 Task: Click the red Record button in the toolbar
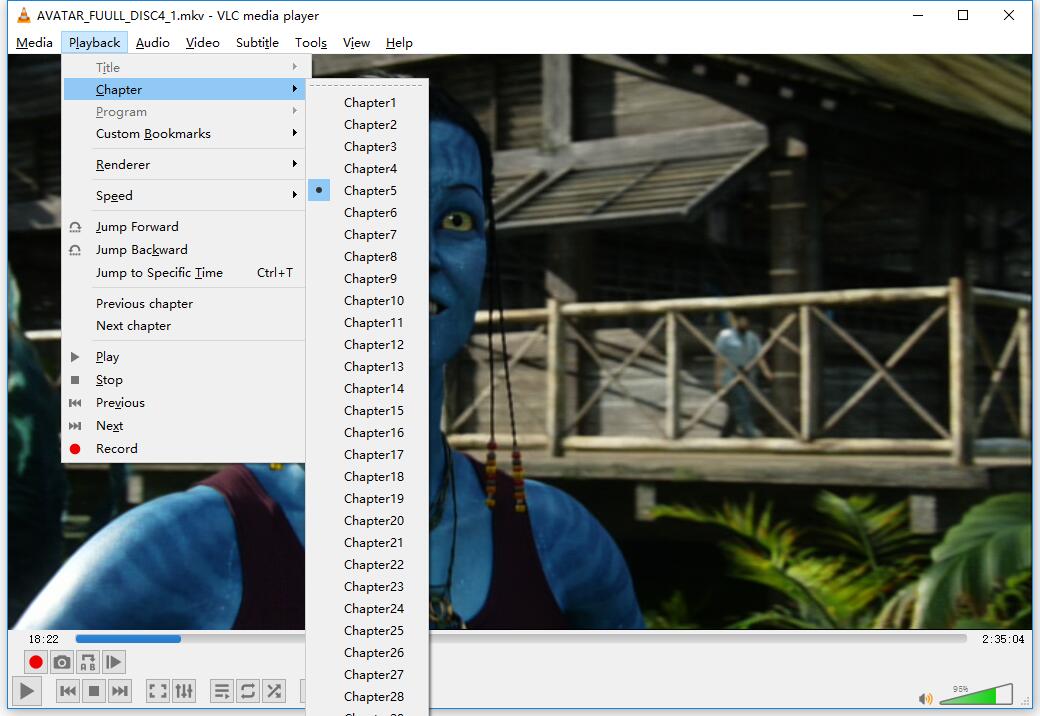click(x=36, y=662)
